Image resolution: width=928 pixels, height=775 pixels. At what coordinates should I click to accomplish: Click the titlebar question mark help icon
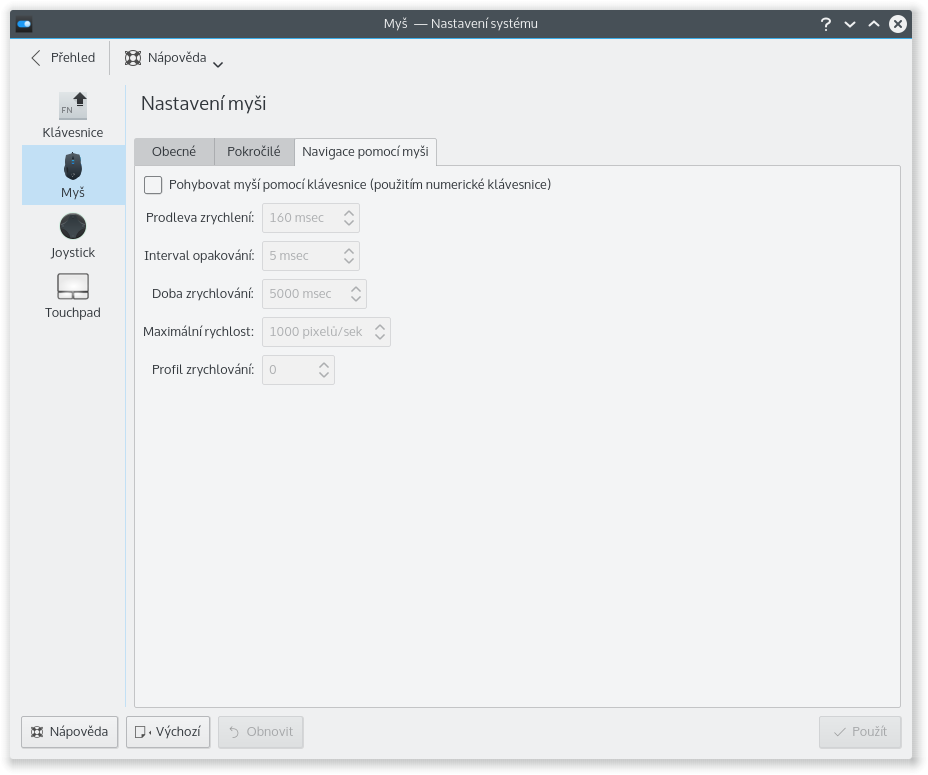[x=826, y=24]
